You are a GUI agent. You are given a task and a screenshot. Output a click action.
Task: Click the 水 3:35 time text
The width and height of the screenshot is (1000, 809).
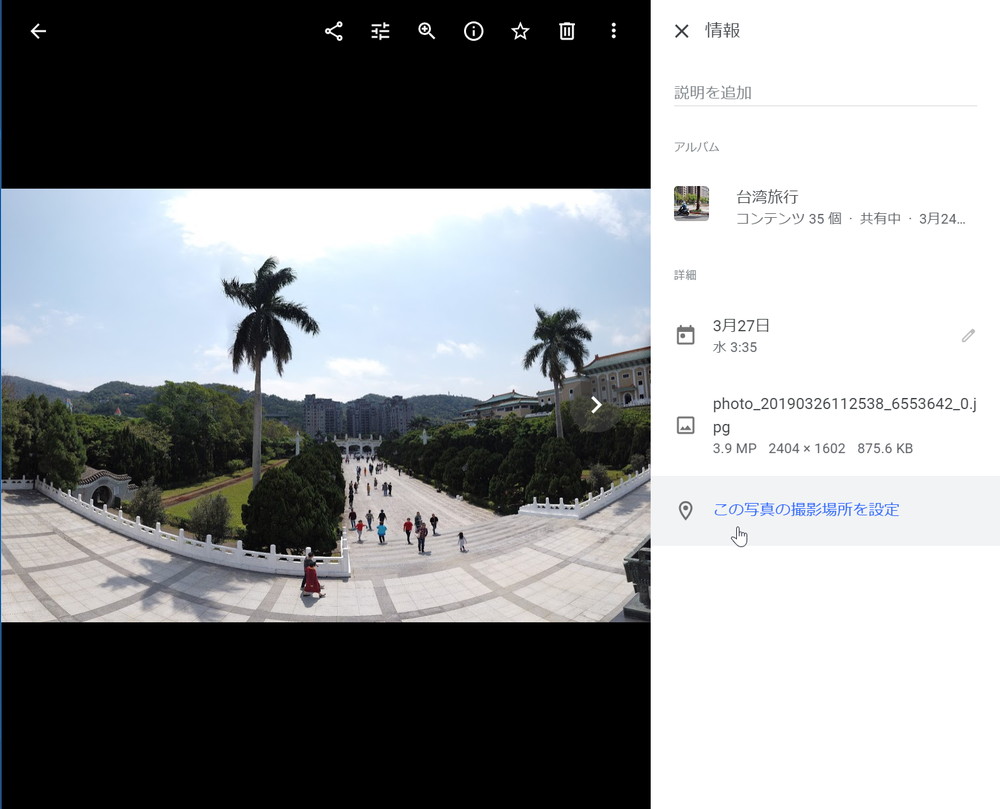[735, 347]
